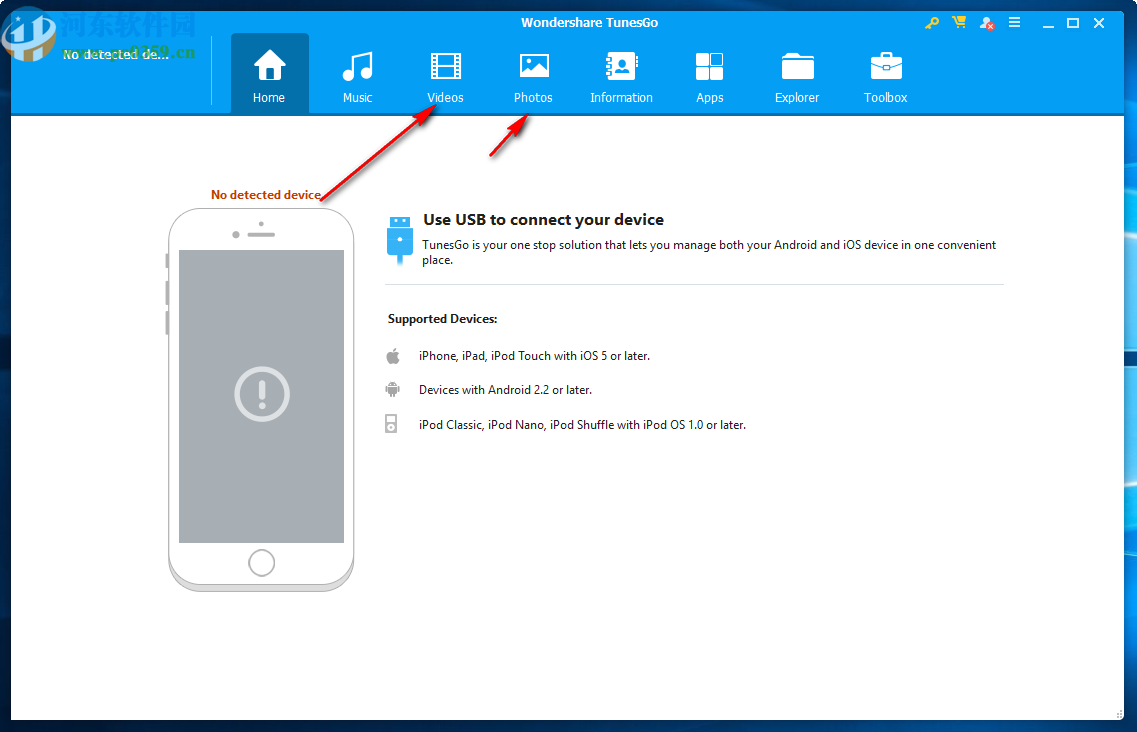
Task: Click the iPod Classic device icon
Action: tap(391, 424)
